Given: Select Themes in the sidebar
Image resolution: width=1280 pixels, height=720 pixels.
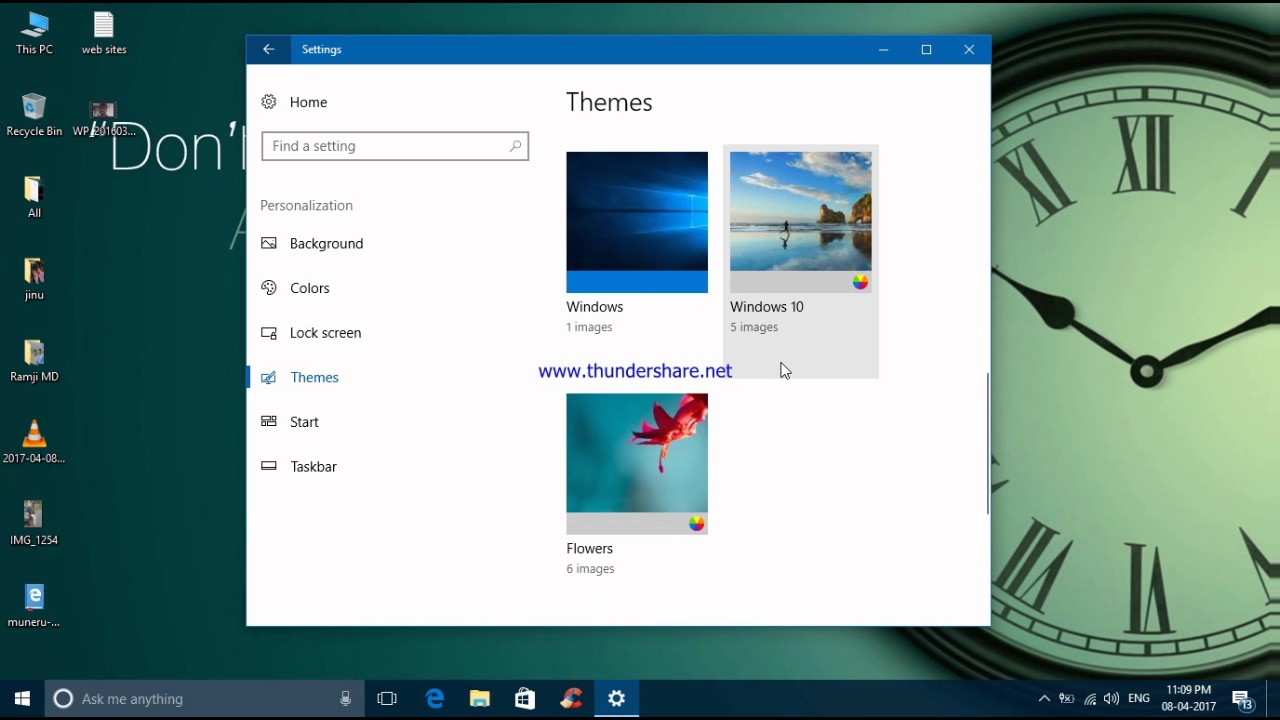Looking at the screenshot, I should click(314, 377).
